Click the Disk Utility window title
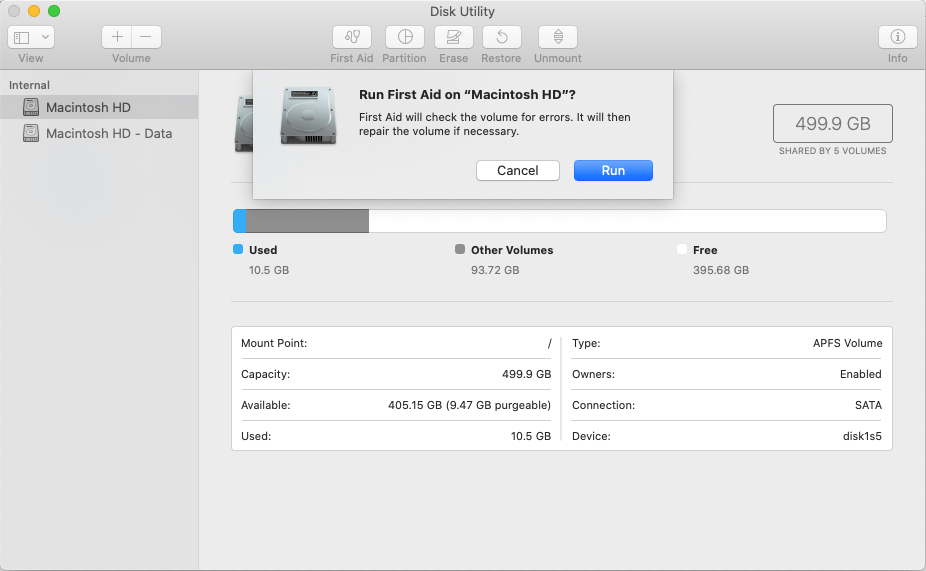Screen dimensions: 926x571 coord(462,11)
